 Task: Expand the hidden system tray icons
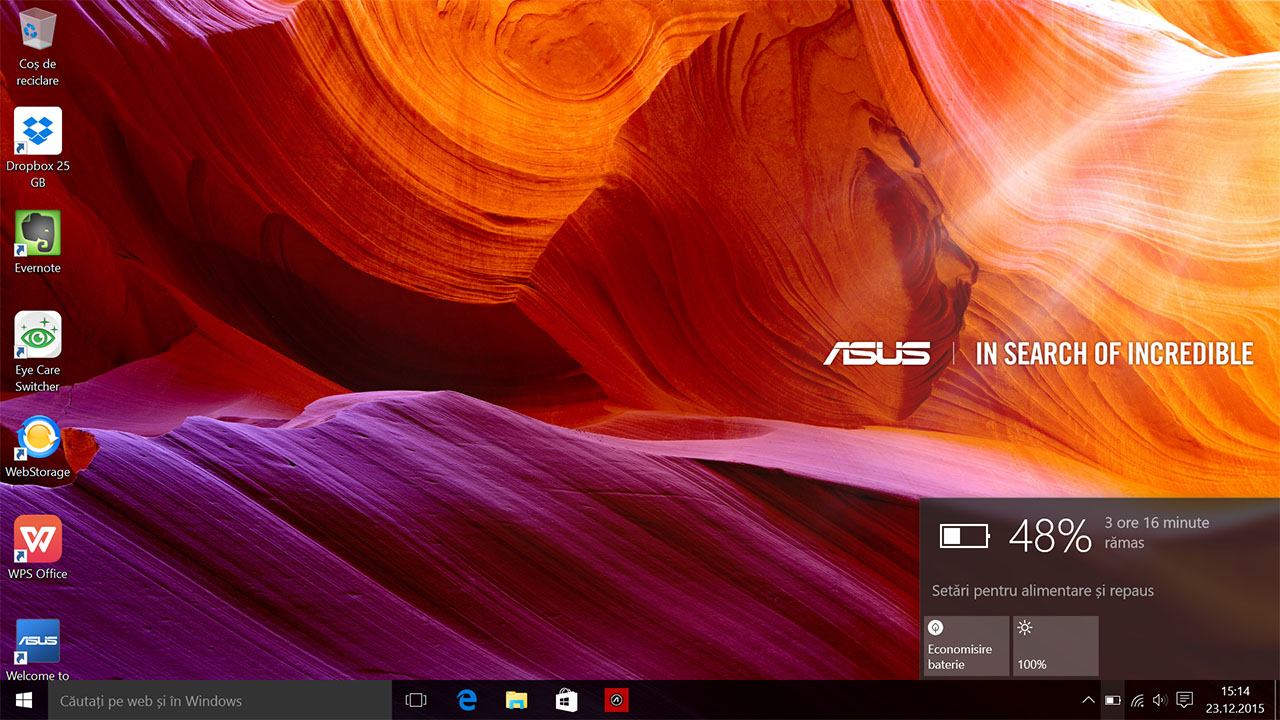point(1088,700)
